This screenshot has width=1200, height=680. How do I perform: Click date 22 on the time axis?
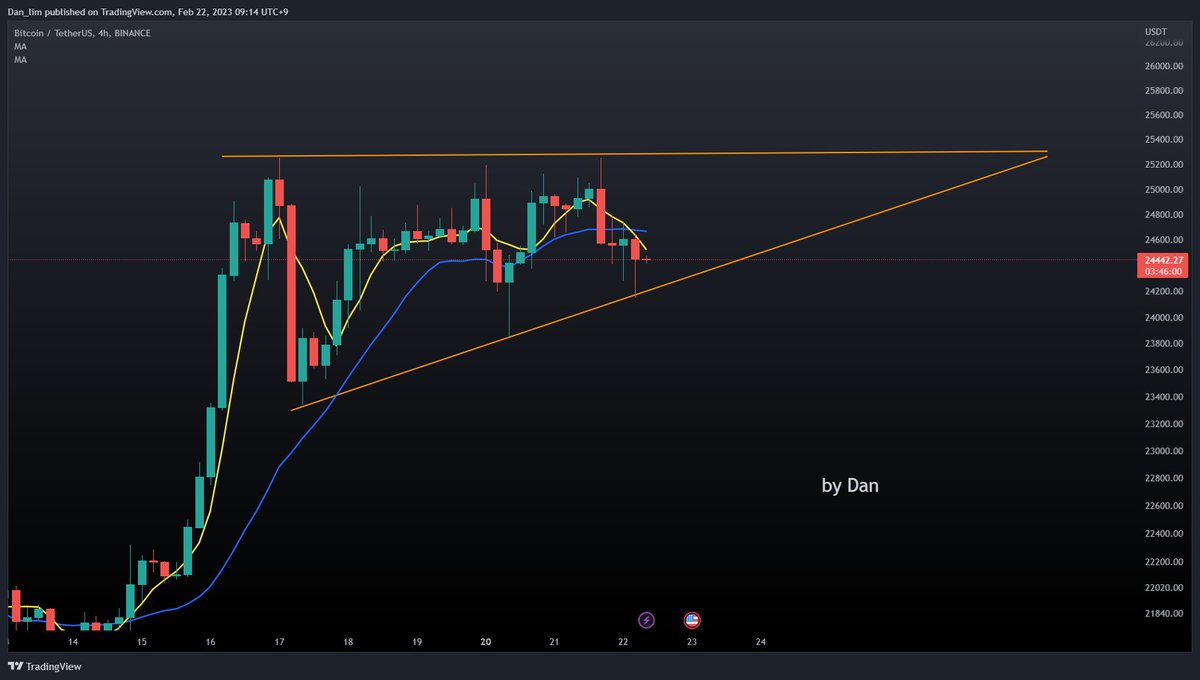(623, 642)
